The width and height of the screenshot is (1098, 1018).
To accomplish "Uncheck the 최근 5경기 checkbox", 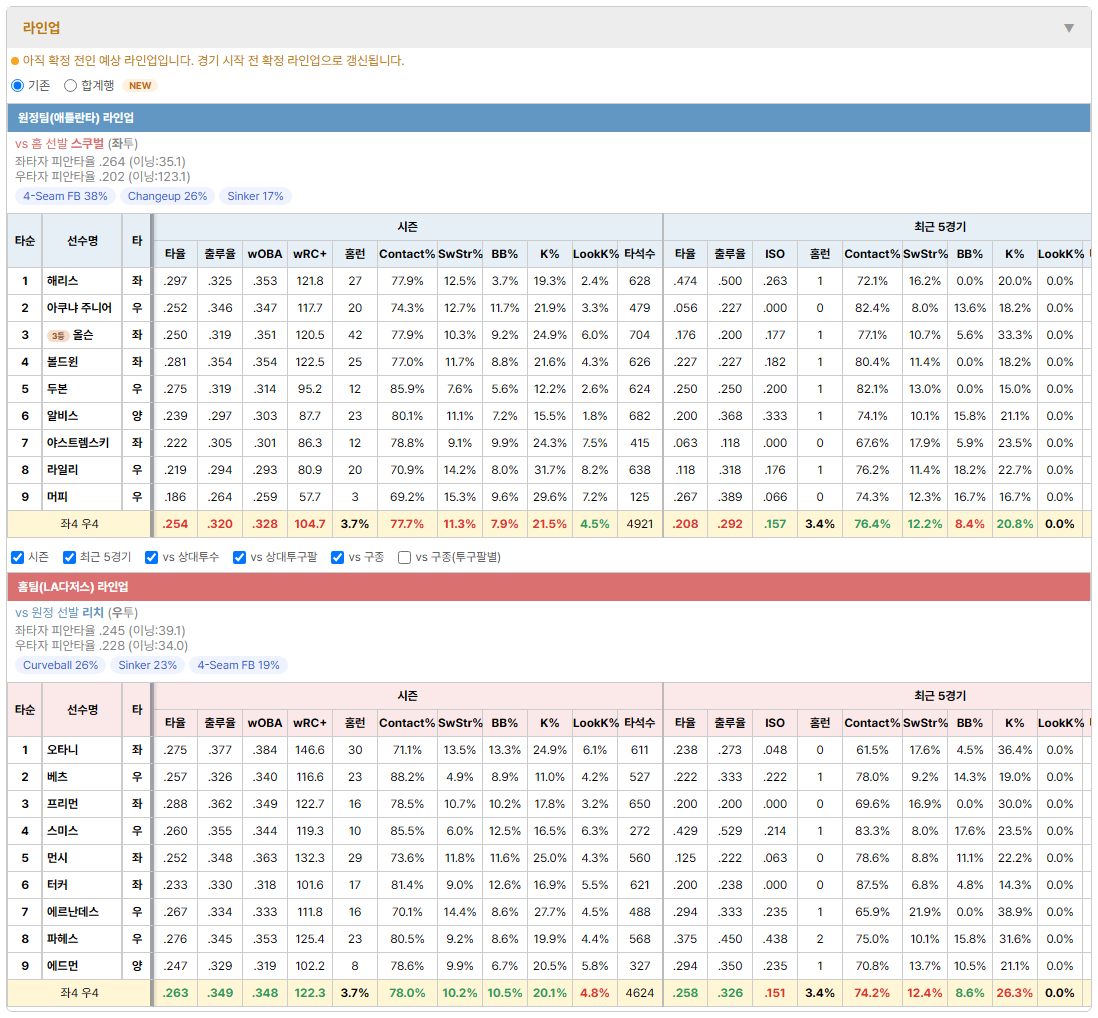I will 69,557.
